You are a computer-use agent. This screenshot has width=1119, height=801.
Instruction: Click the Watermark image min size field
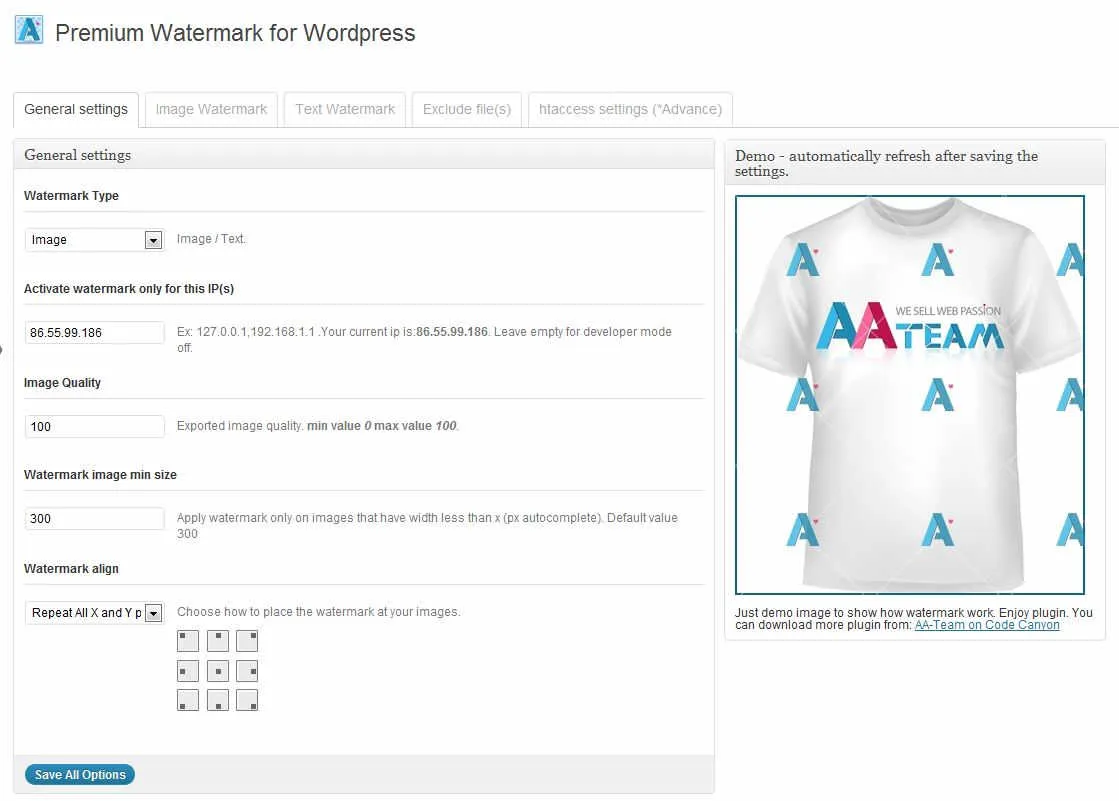(94, 518)
